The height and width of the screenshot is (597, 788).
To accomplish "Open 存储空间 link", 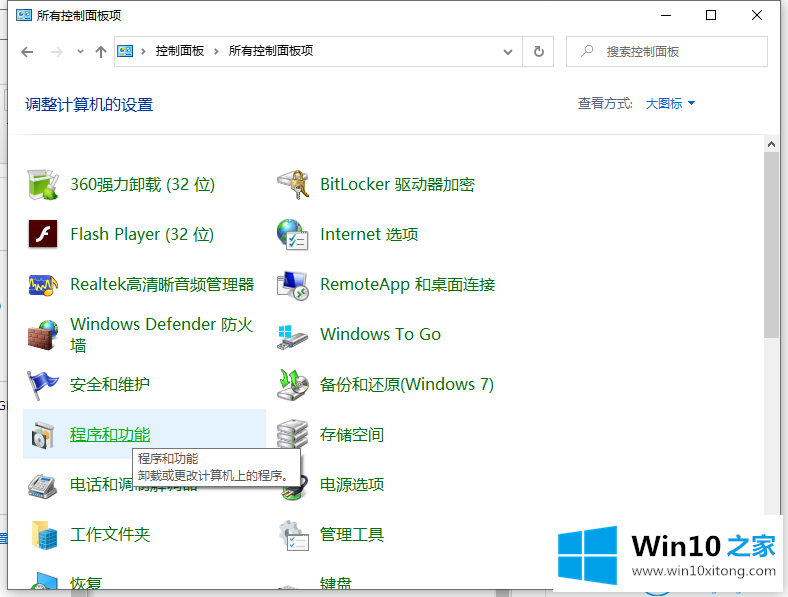I will coord(352,435).
